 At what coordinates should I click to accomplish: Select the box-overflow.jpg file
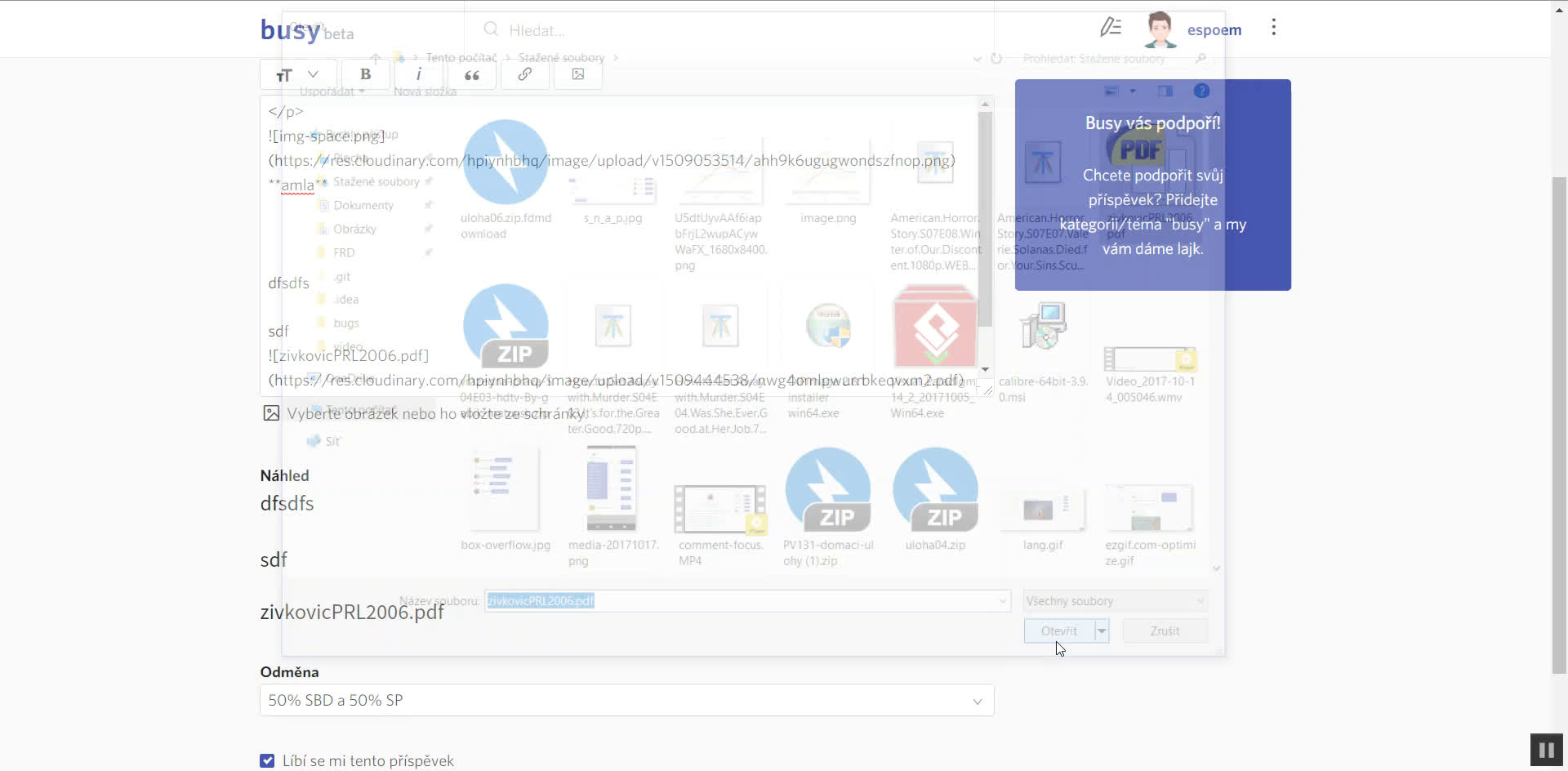506,500
